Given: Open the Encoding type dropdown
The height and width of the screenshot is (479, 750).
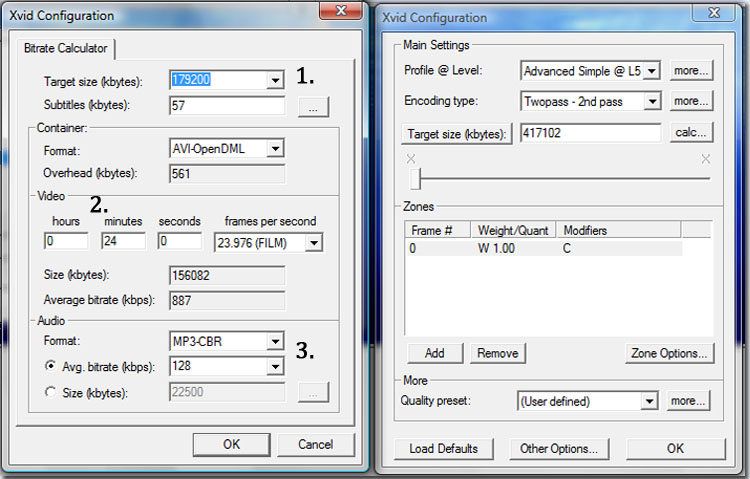Looking at the screenshot, I should coord(652,101).
